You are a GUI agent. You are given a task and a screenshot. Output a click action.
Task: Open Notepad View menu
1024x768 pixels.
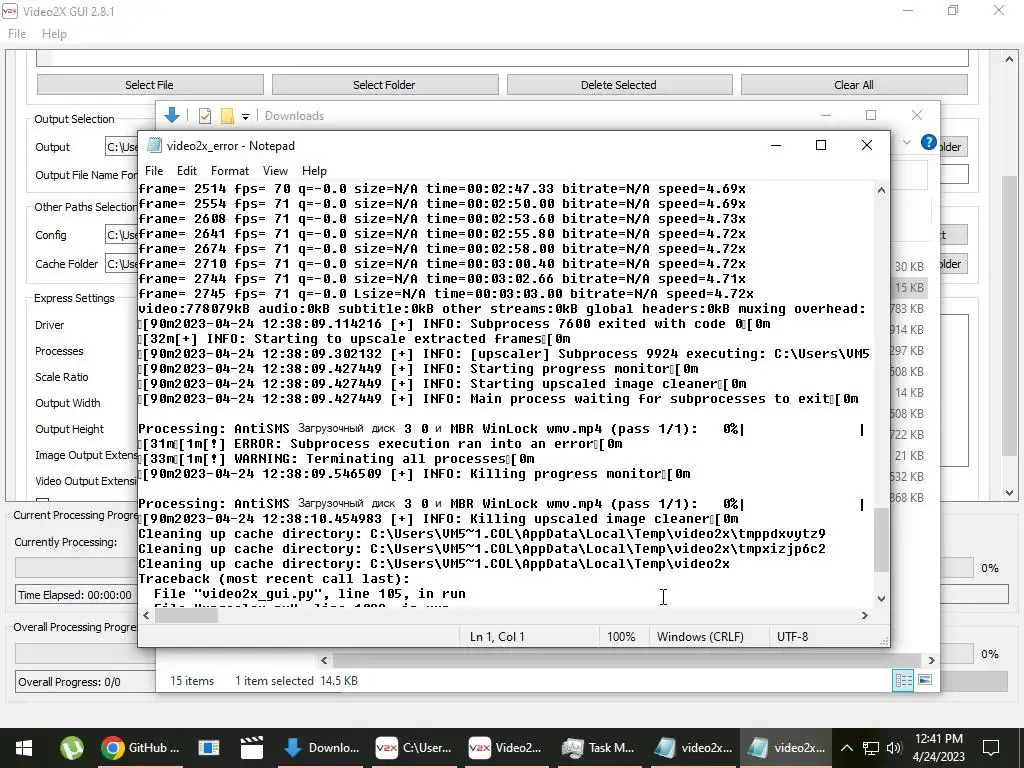point(275,170)
